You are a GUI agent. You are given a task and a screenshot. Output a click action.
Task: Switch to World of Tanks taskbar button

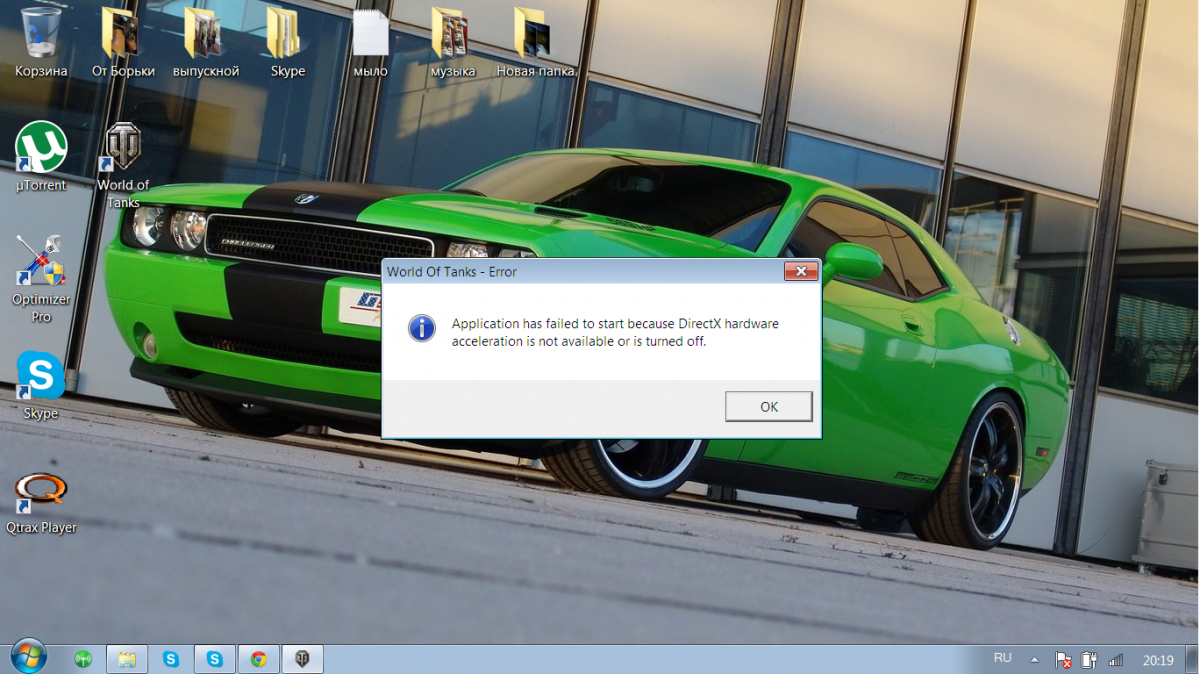[302, 659]
